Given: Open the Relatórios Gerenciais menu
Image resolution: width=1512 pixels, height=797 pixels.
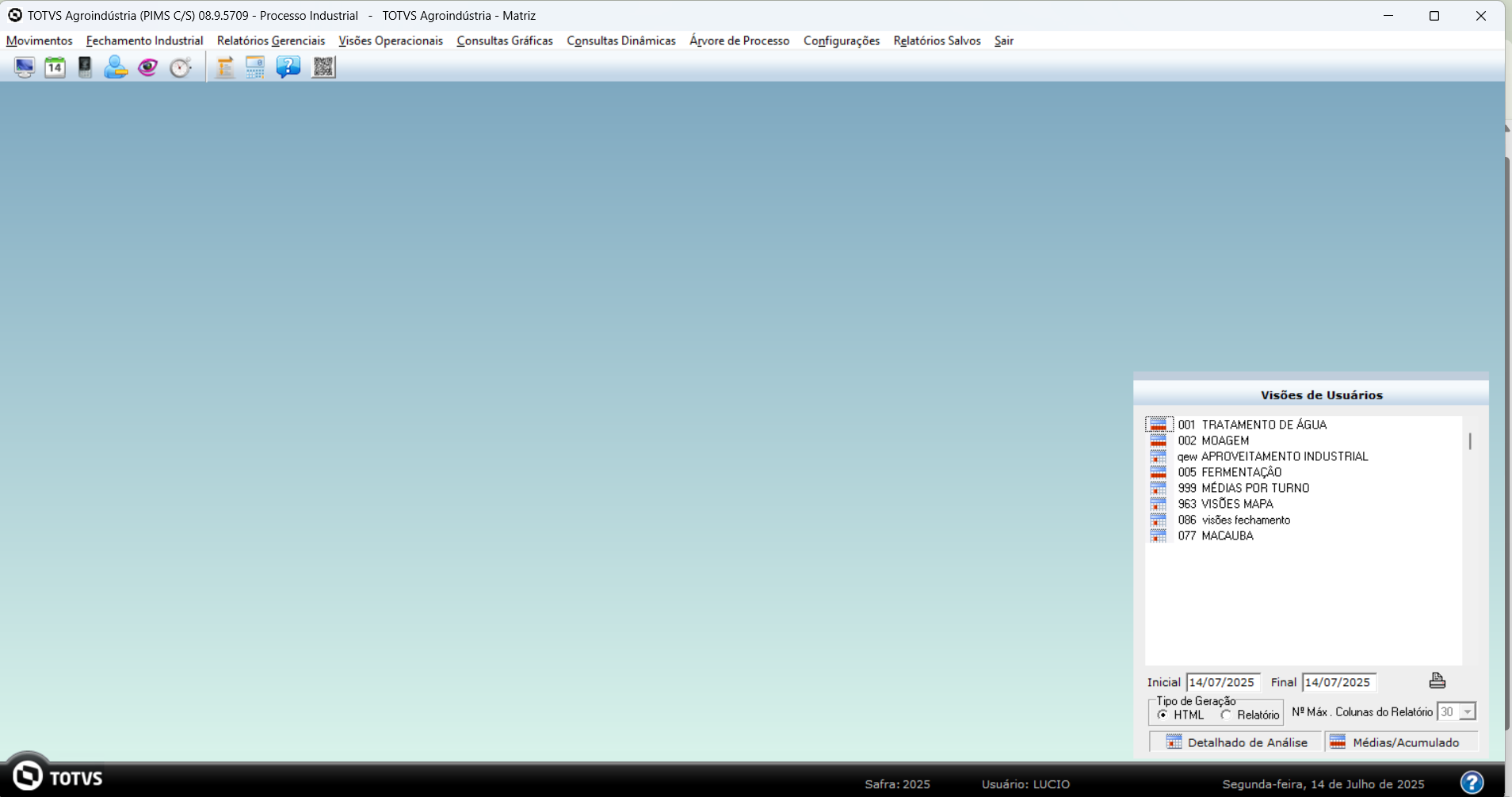Looking at the screenshot, I should click(x=271, y=40).
